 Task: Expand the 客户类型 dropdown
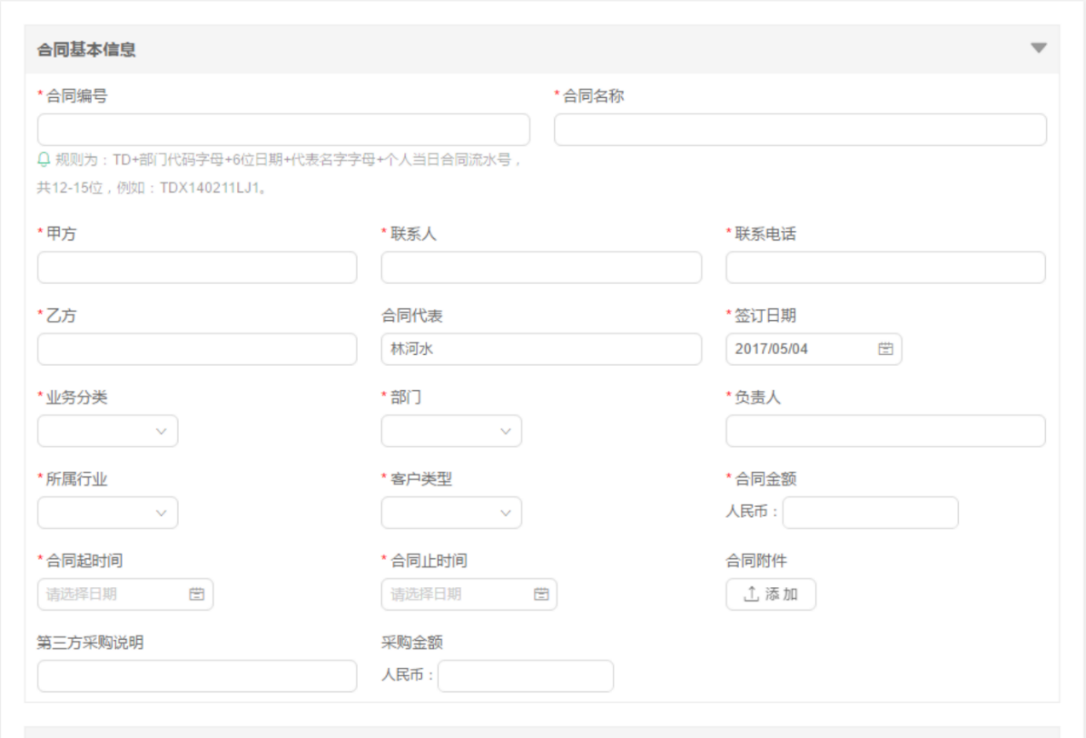tap(451, 513)
